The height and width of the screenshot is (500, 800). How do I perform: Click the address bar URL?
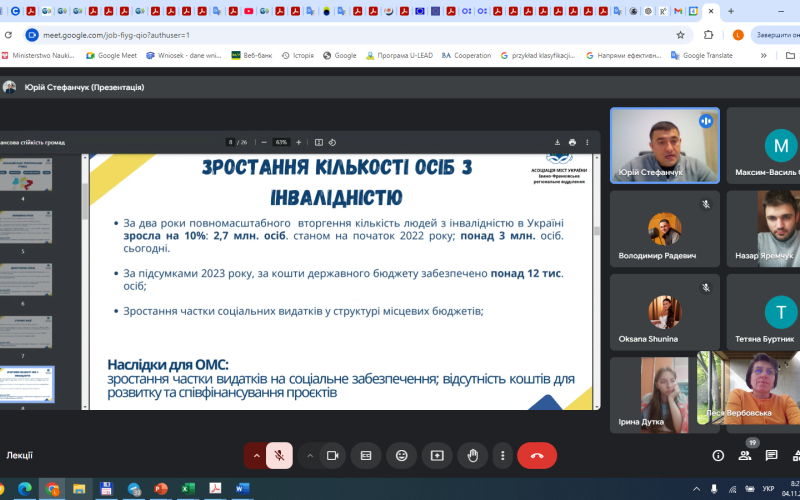116,35
